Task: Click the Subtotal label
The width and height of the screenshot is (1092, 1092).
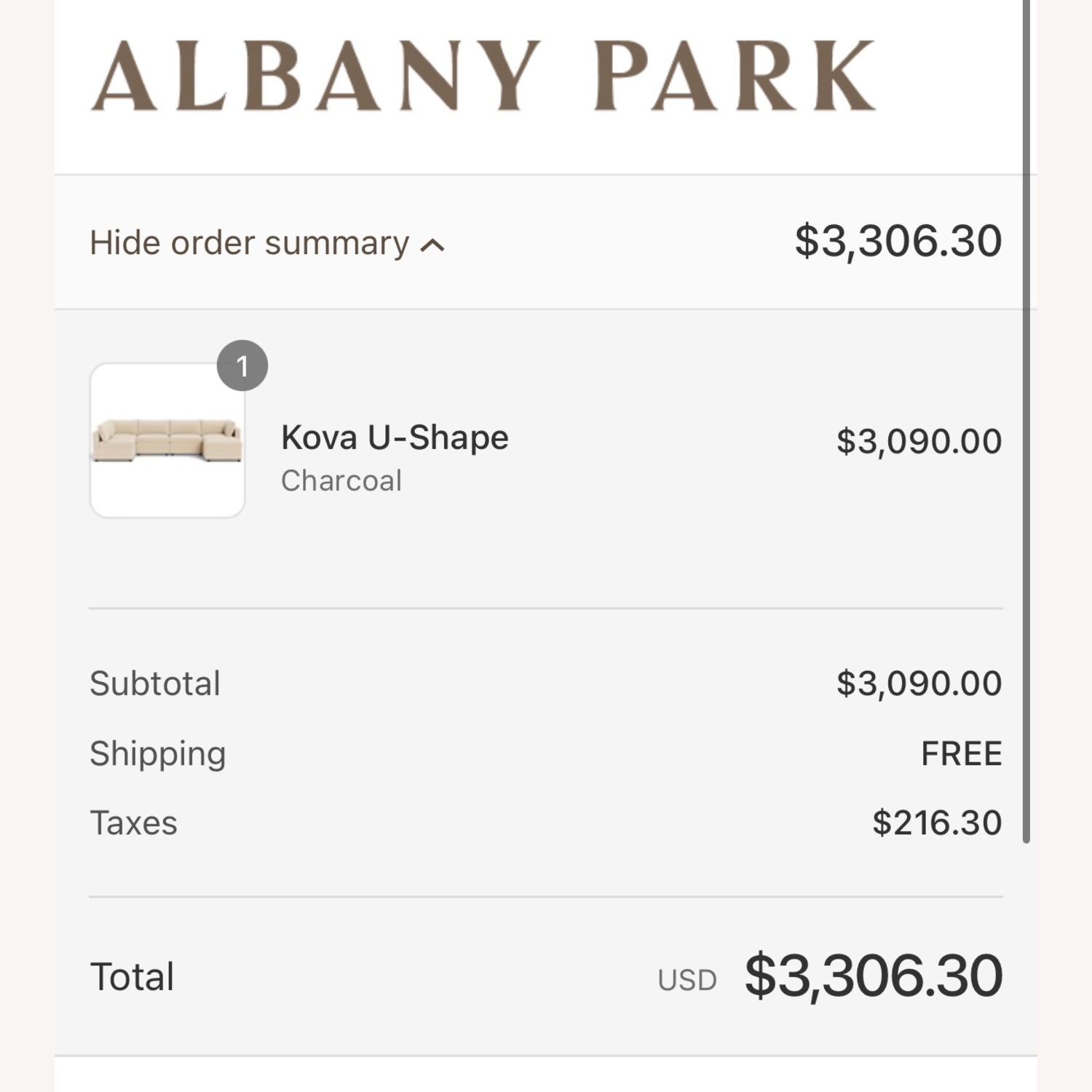Action: click(x=154, y=684)
